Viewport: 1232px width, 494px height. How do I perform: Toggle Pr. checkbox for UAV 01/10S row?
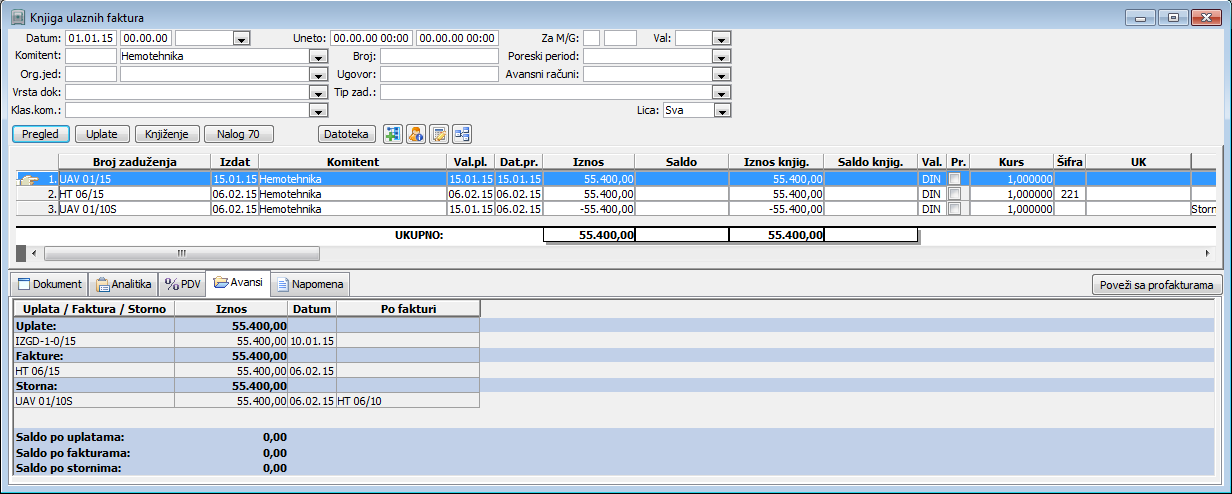pos(955,209)
